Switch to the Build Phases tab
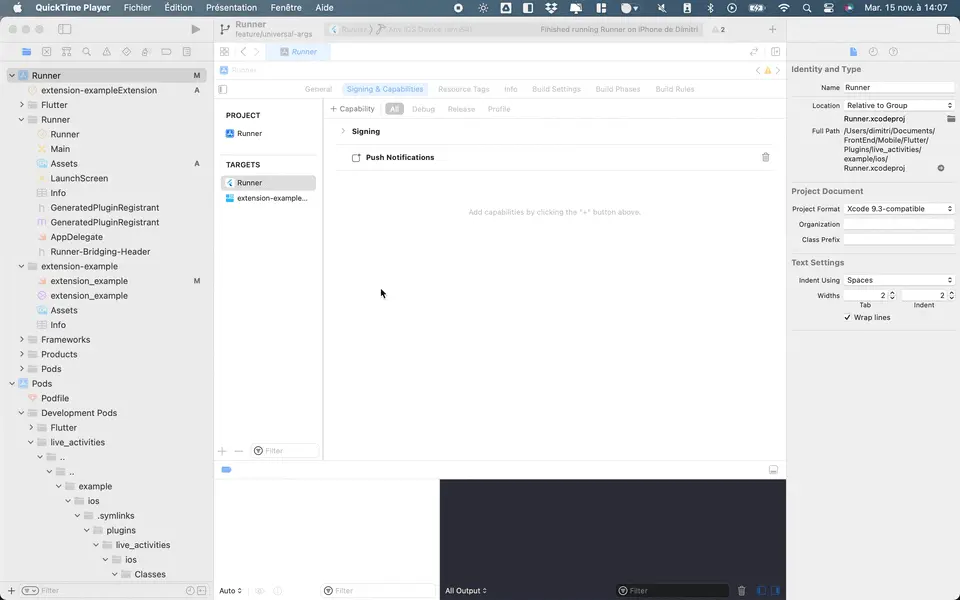 [618, 89]
